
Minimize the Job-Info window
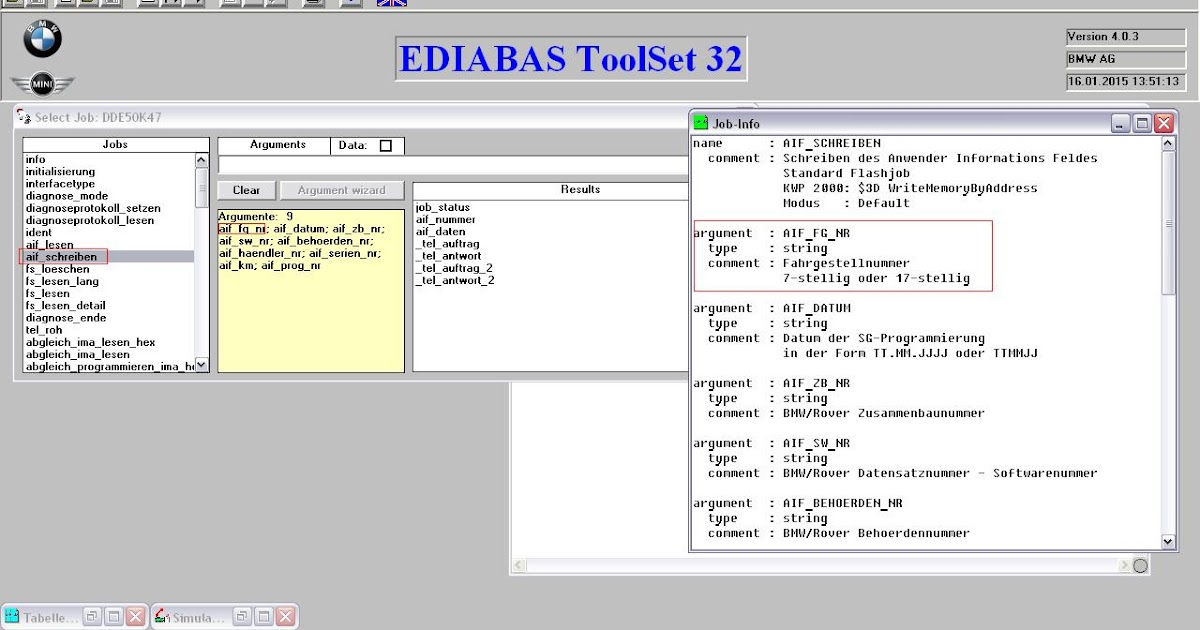tap(1121, 124)
